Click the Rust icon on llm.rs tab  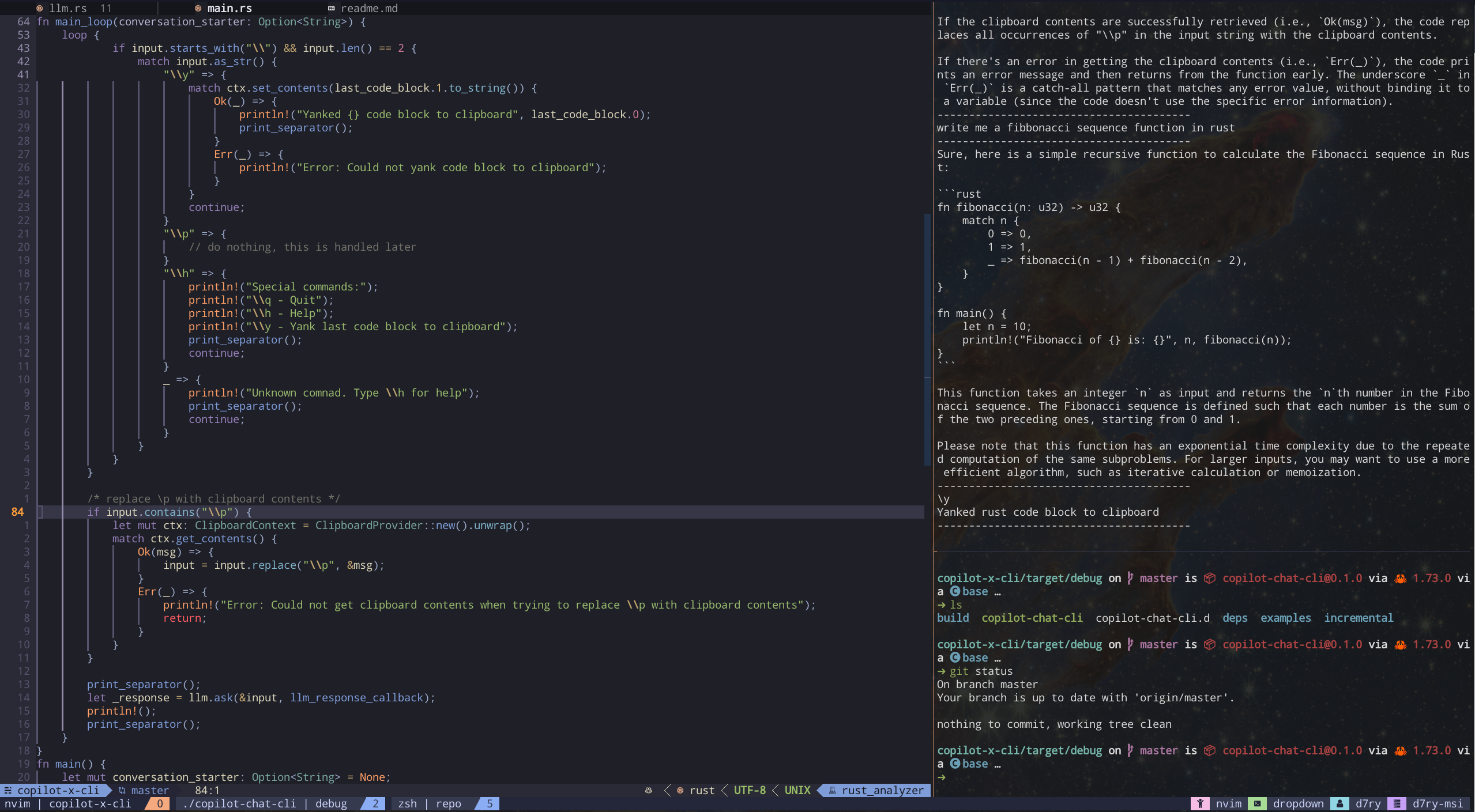(39, 8)
